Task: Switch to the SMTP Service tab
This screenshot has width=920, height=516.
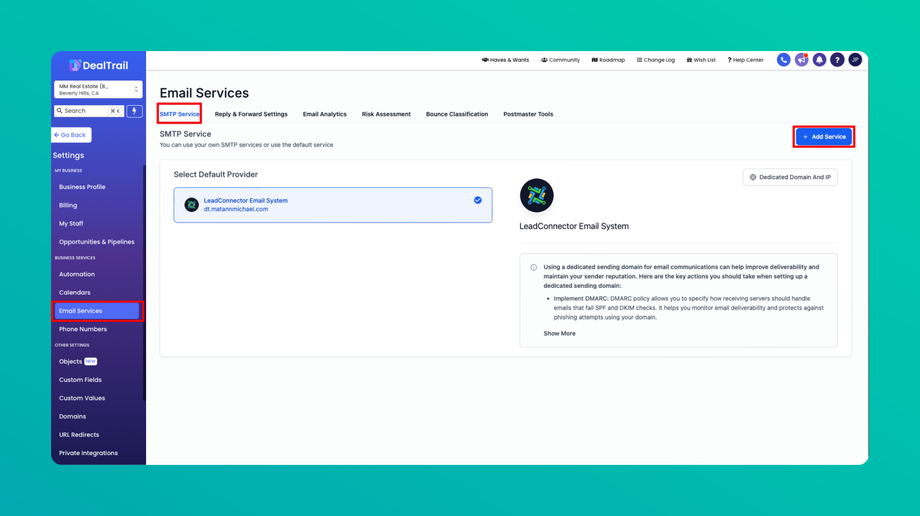Action: (x=180, y=114)
